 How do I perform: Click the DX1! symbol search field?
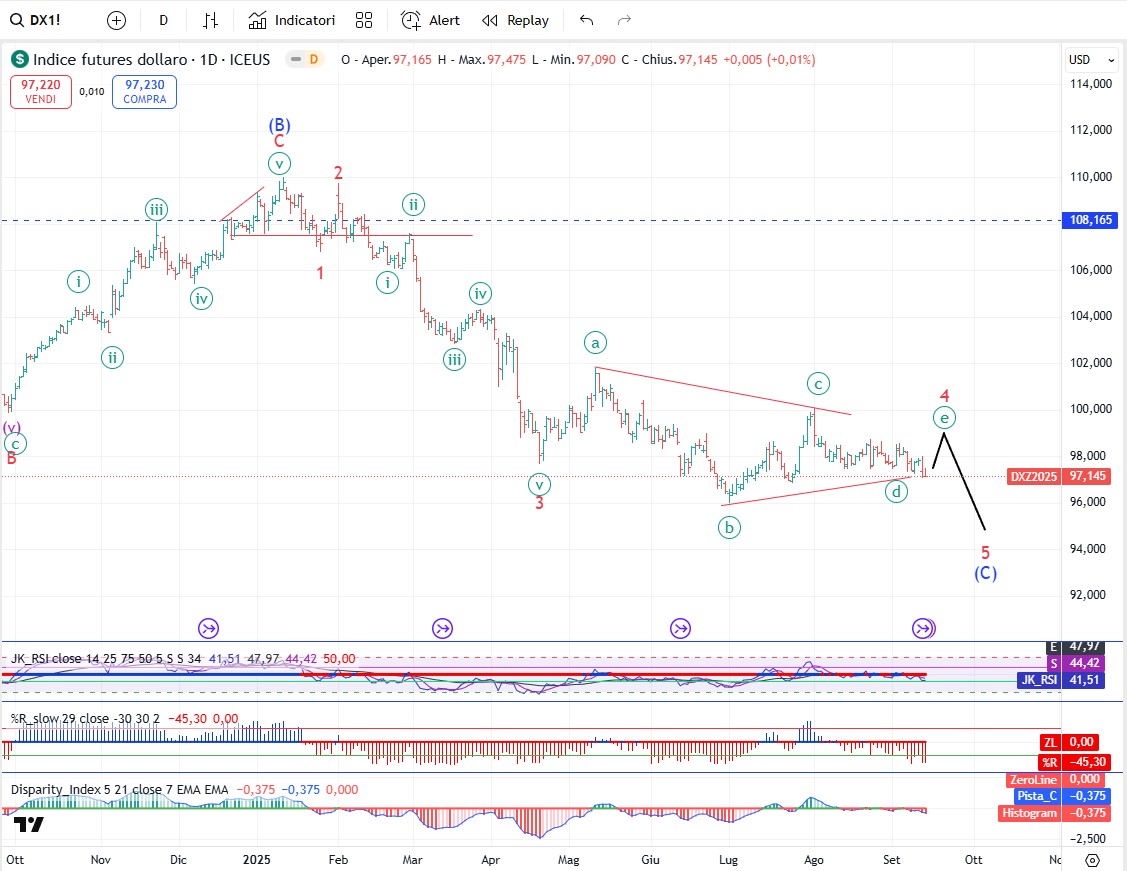(x=42, y=20)
